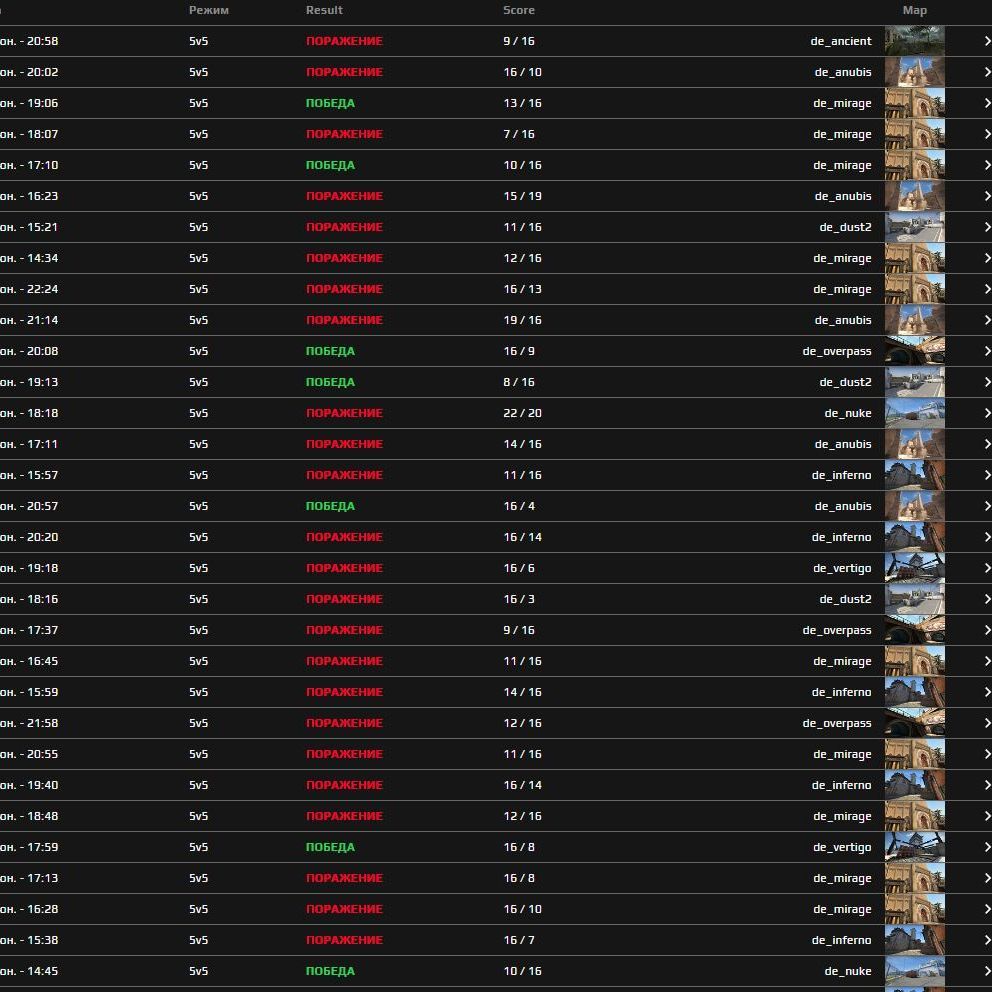Click ПОРАЖЕНИЕ result for the 18:16 de_dust2 match
This screenshot has height=992, width=992.
click(x=344, y=599)
